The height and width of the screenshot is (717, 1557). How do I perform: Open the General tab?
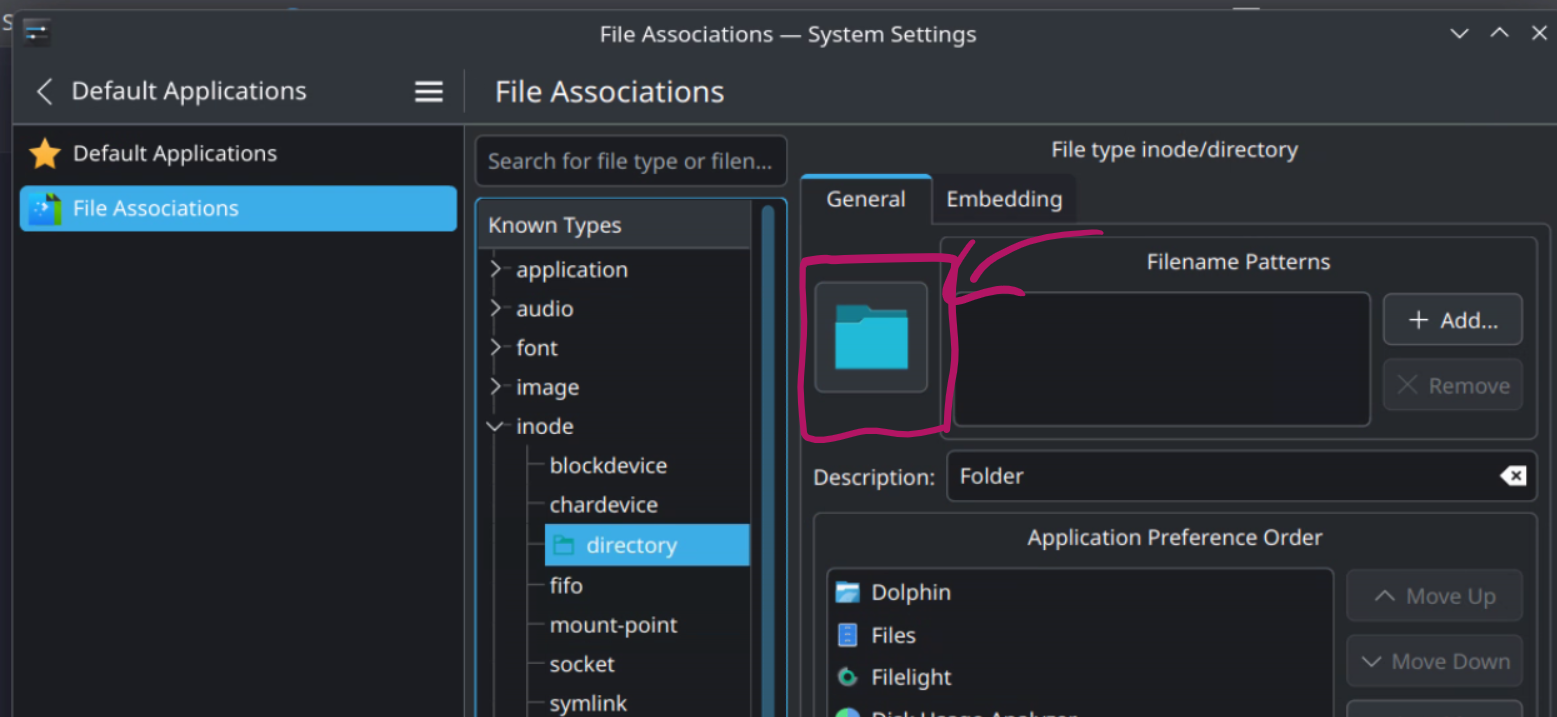[x=865, y=198]
